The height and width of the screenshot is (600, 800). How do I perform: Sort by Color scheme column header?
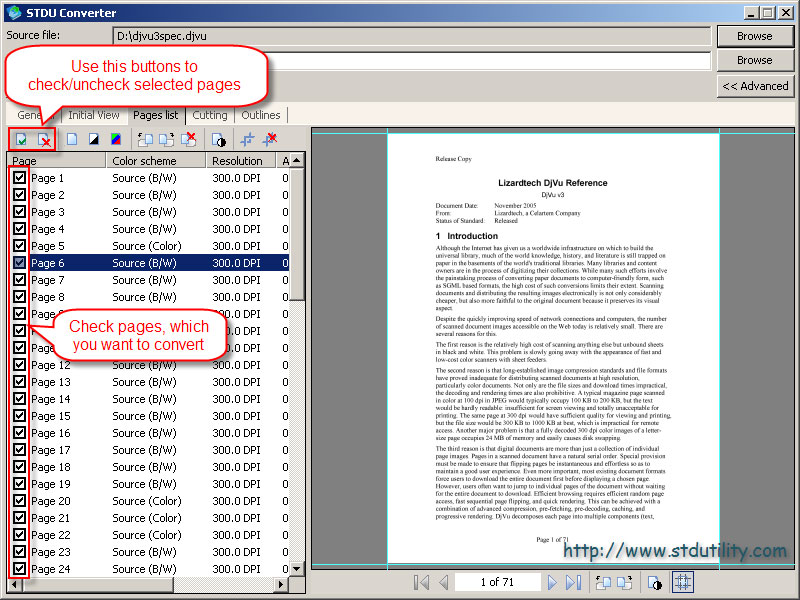pyautogui.click(x=156, y=161)
